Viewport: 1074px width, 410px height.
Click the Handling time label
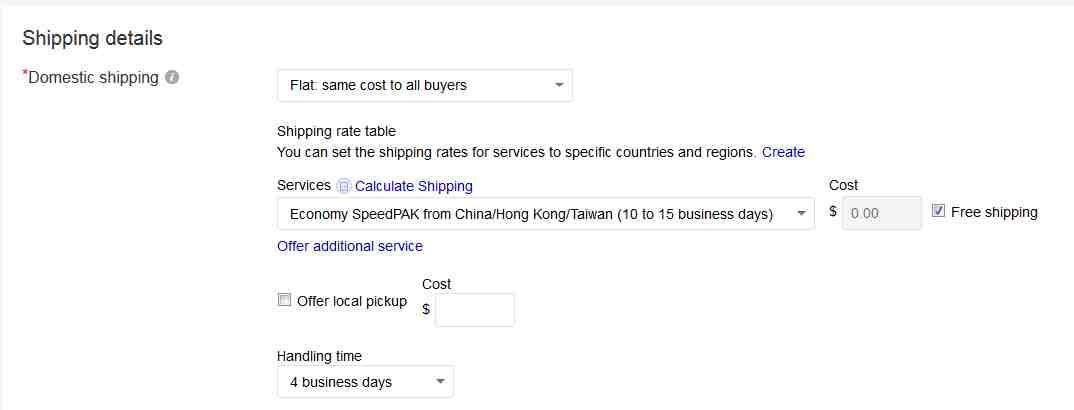pos(319,357)
